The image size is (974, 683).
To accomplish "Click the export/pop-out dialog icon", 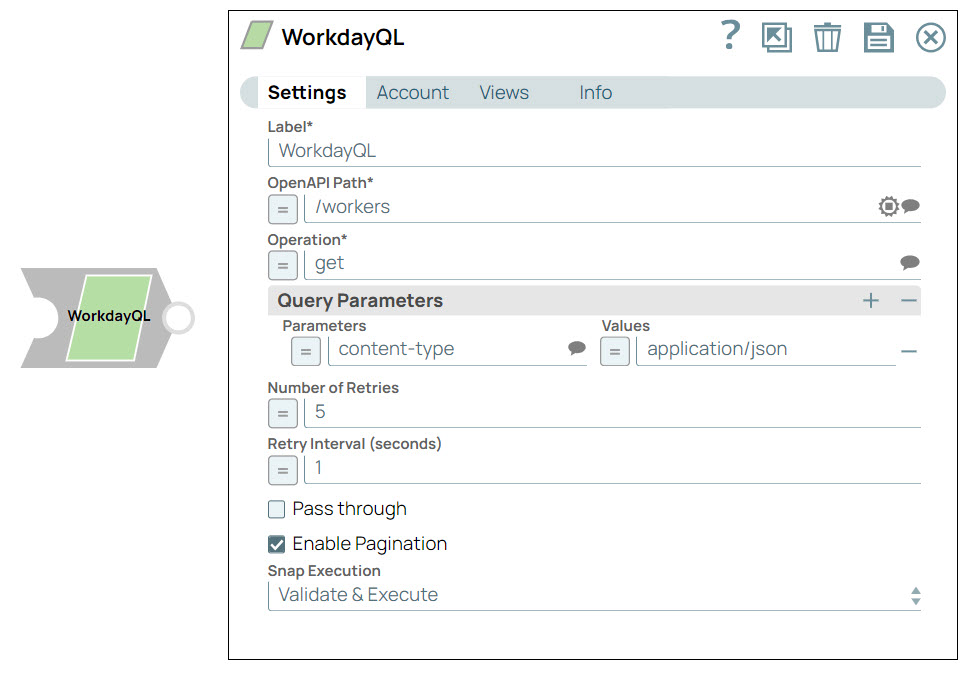I will click(x=776, y=37).
